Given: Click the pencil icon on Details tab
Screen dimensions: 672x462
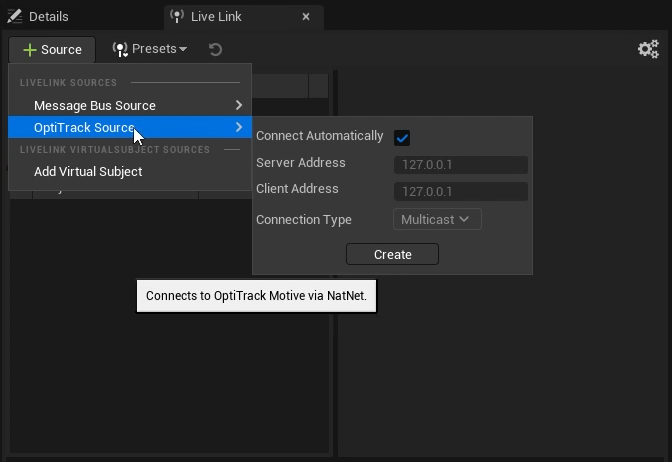Looking at the screenshot, I should click(x=15, y=17).
